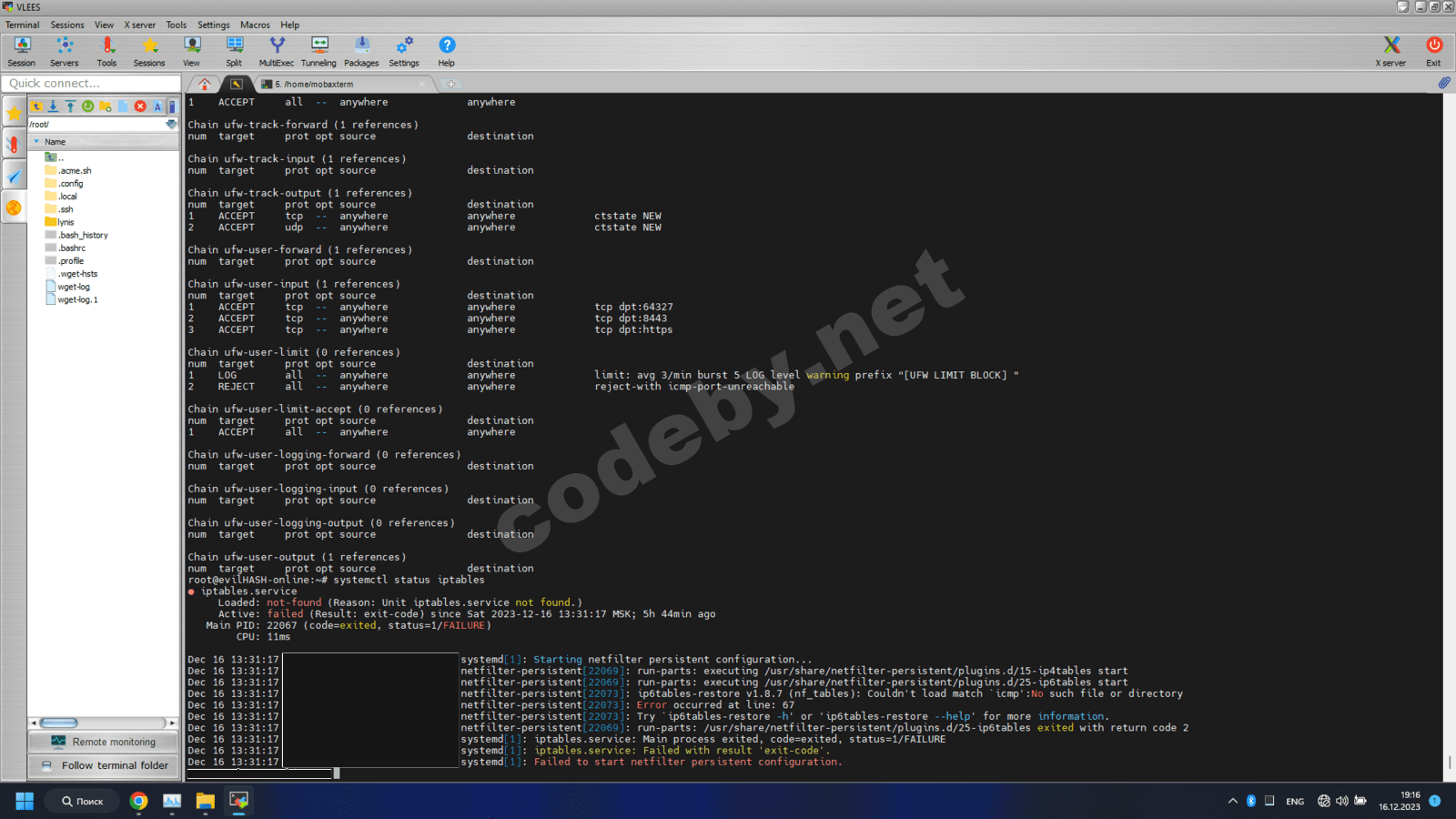
Task: Open the MultiExec toolbar icon
Action: (277, 51)
